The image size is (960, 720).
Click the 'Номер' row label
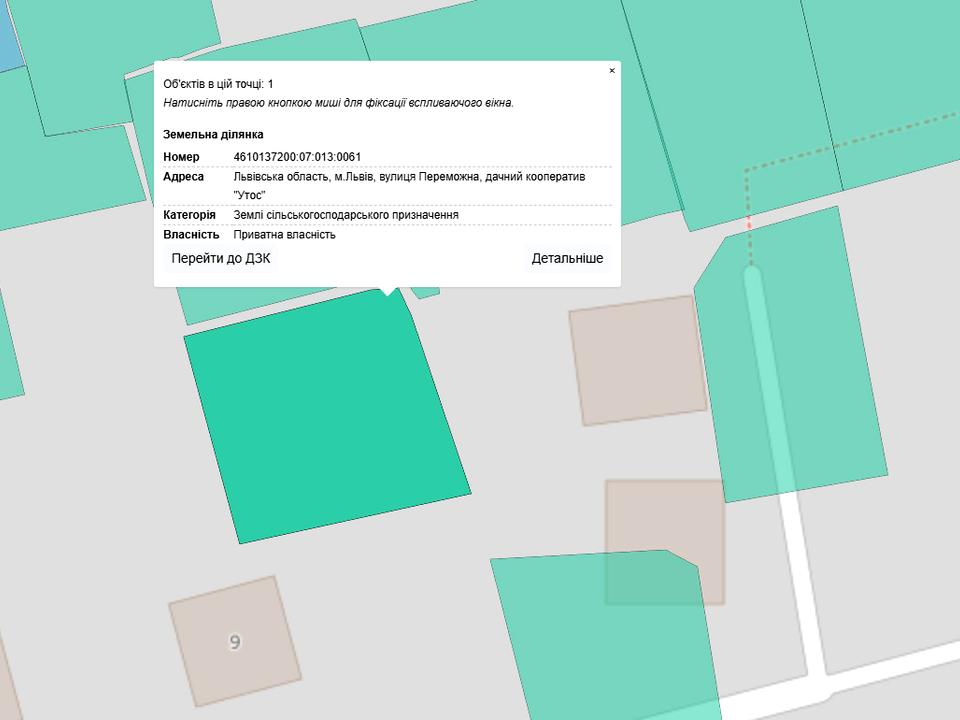(x=181, y=157)
